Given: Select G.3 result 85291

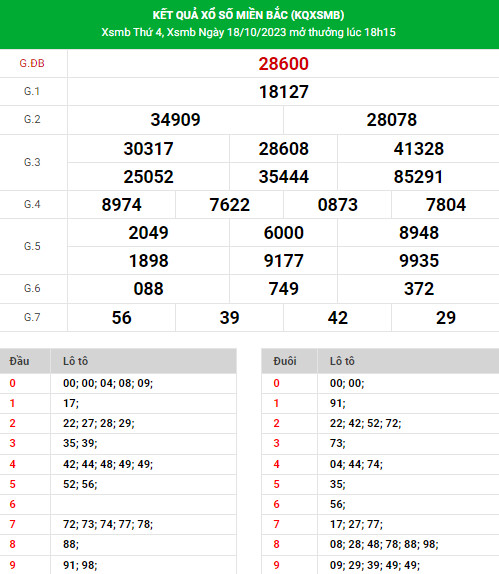Looking at the screenshot, I should coord(418,176).
